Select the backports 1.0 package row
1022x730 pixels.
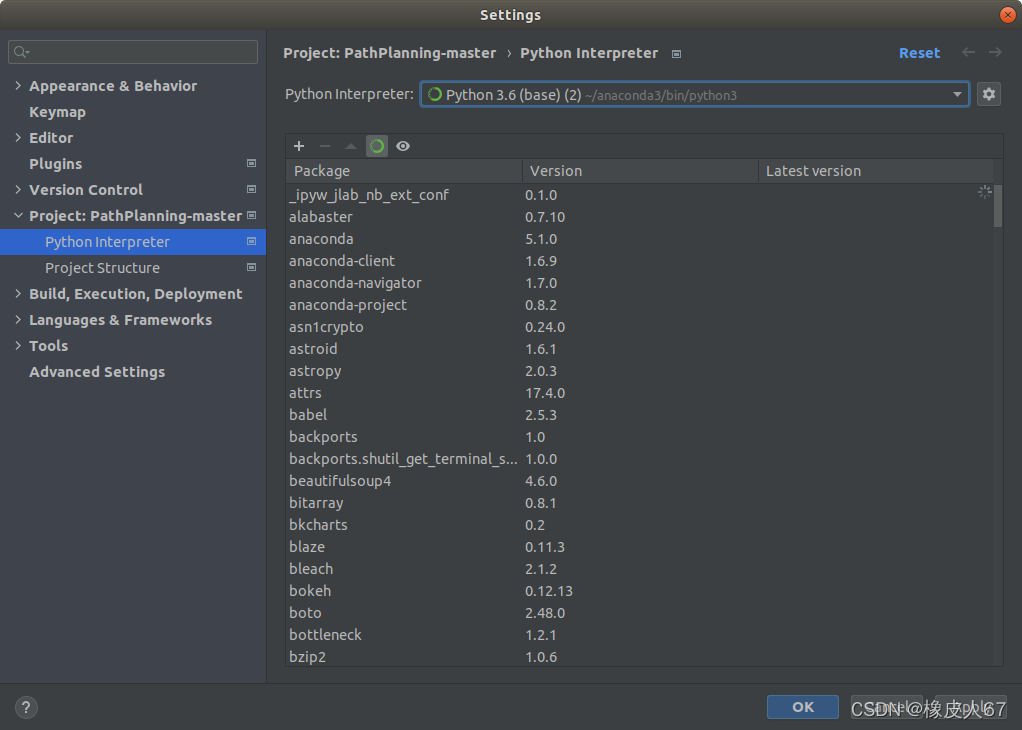[639, 437]
